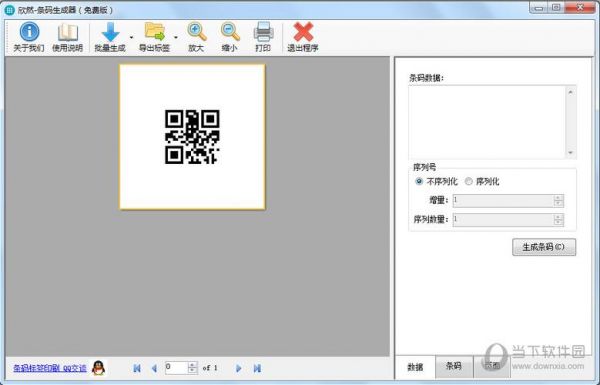Click the application icon in title bar
The height and width of the screenshot is (385, 600).
(9, 10)
